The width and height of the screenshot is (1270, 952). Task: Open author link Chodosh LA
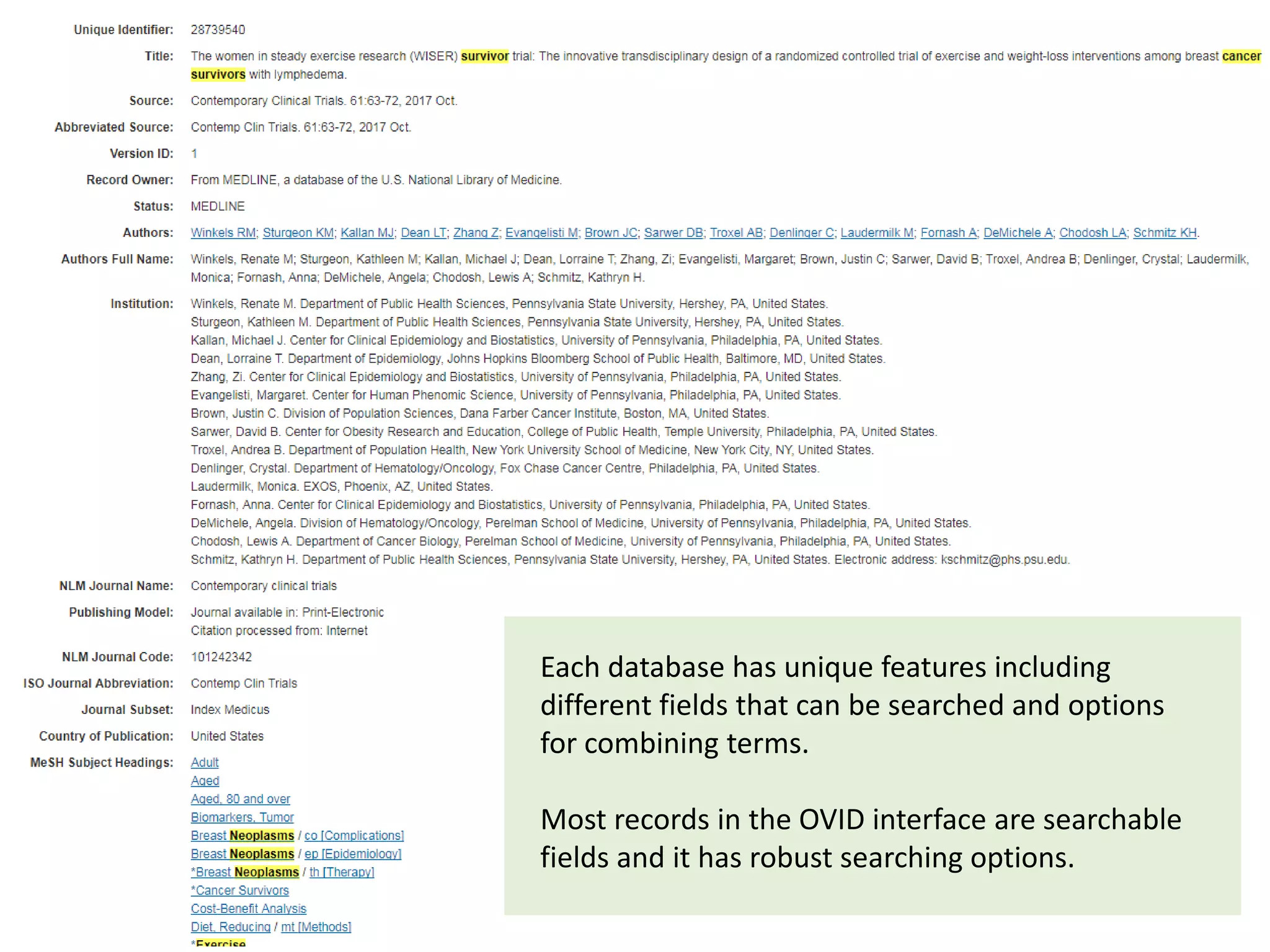[x=1093, y=232]
